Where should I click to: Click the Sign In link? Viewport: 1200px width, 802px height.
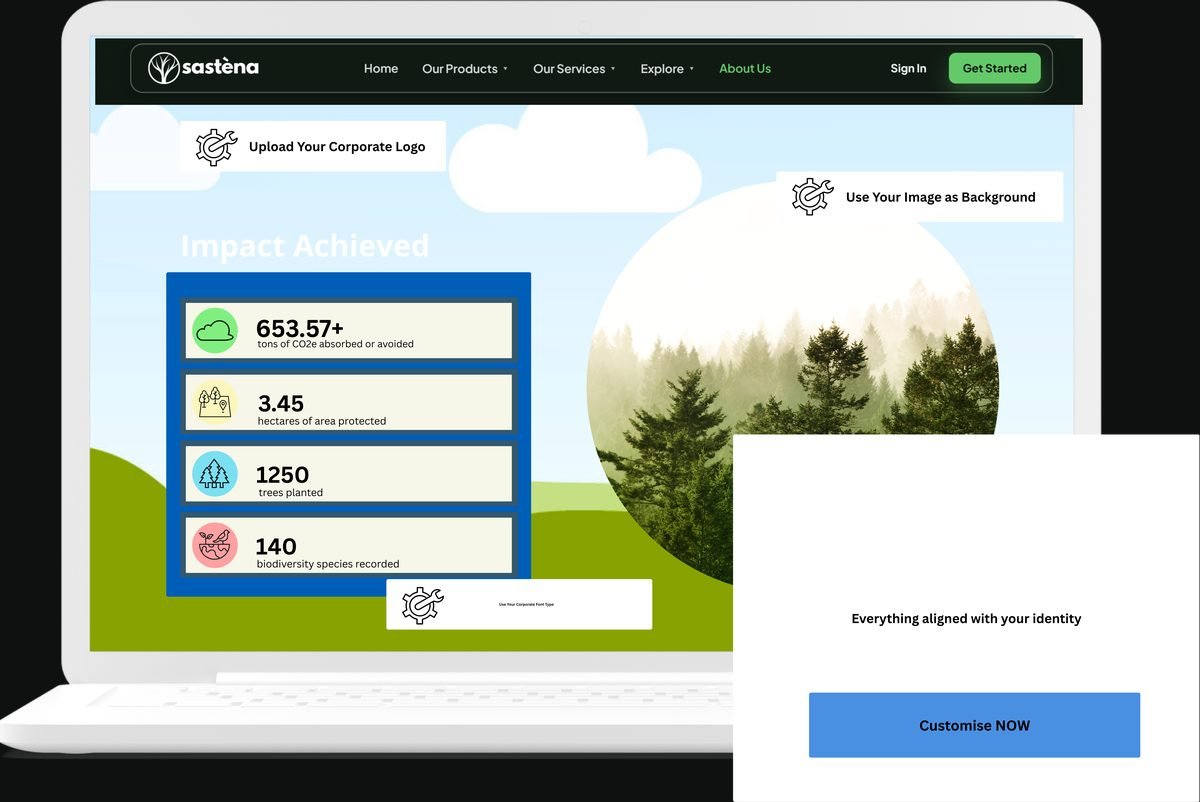click(x=908, y=69)
